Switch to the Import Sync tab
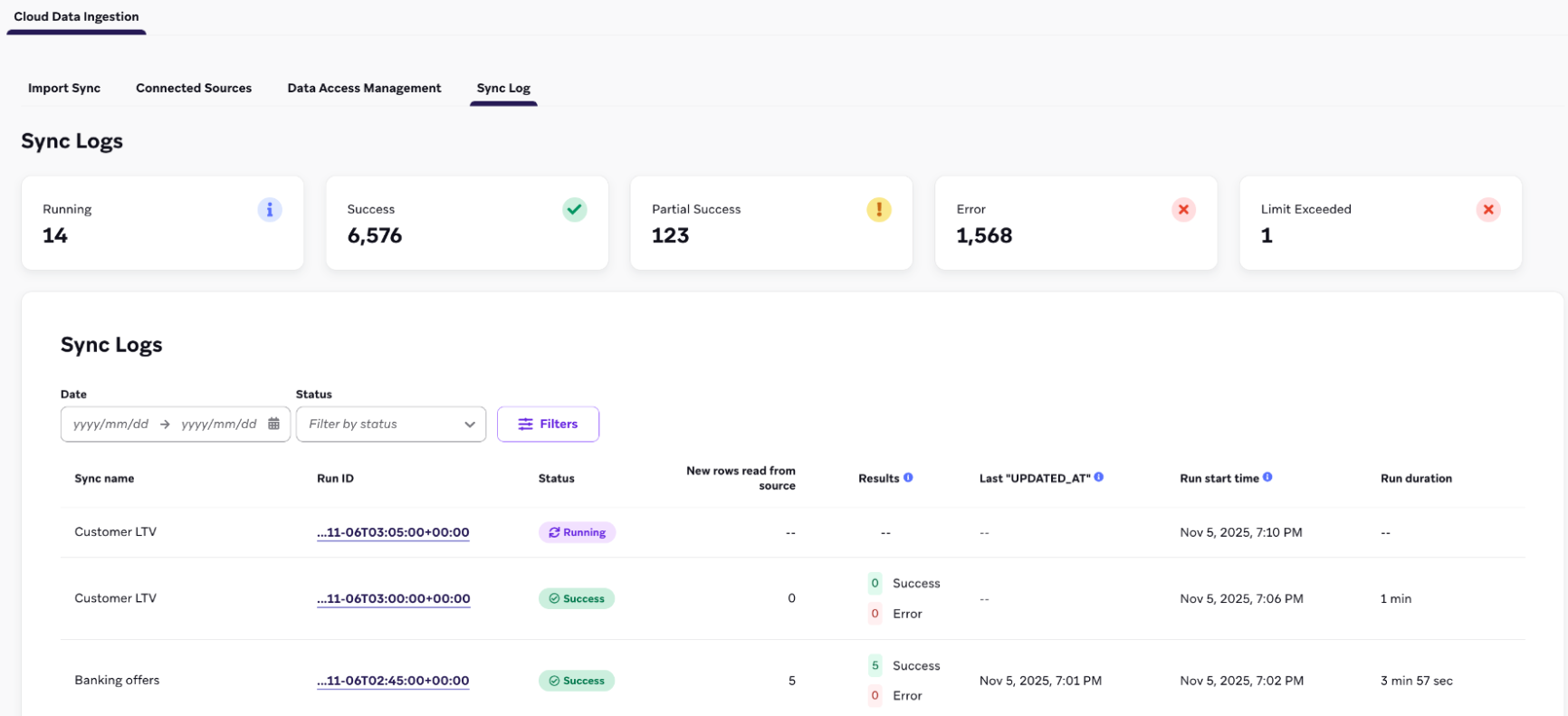The image size is (1568, 716). 64,88
